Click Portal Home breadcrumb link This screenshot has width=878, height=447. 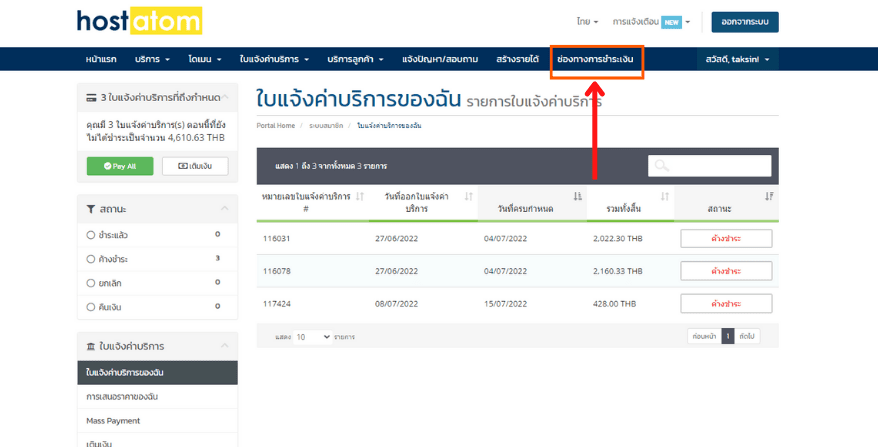[275, 125]
